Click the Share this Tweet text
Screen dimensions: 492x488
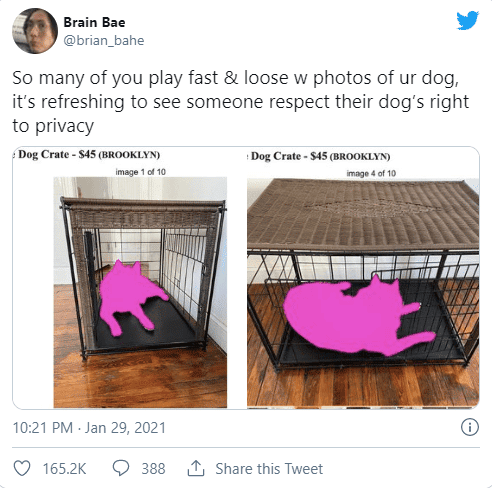coord(269,469)
